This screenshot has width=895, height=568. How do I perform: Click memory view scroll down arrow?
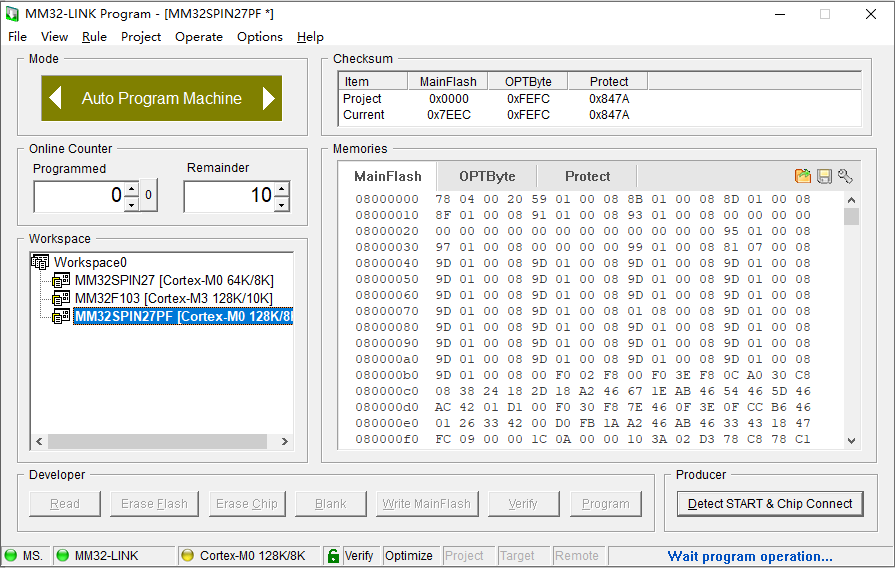pyautogui.click(x=851, y=440)
